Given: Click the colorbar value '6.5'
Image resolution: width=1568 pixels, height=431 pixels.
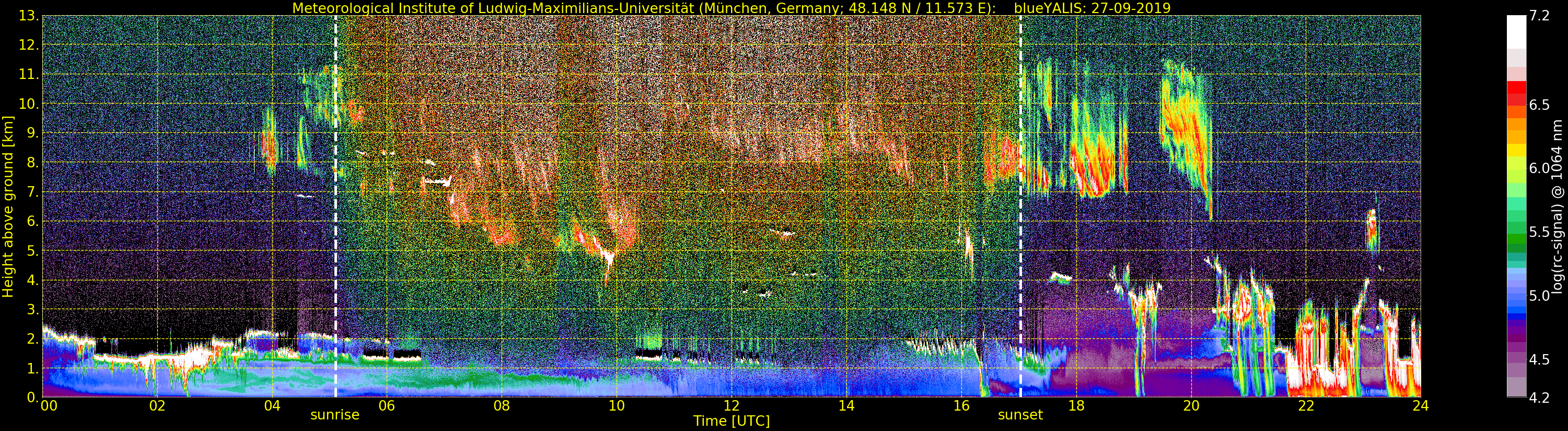Looking at the screenshot, I should point(1539,105).
